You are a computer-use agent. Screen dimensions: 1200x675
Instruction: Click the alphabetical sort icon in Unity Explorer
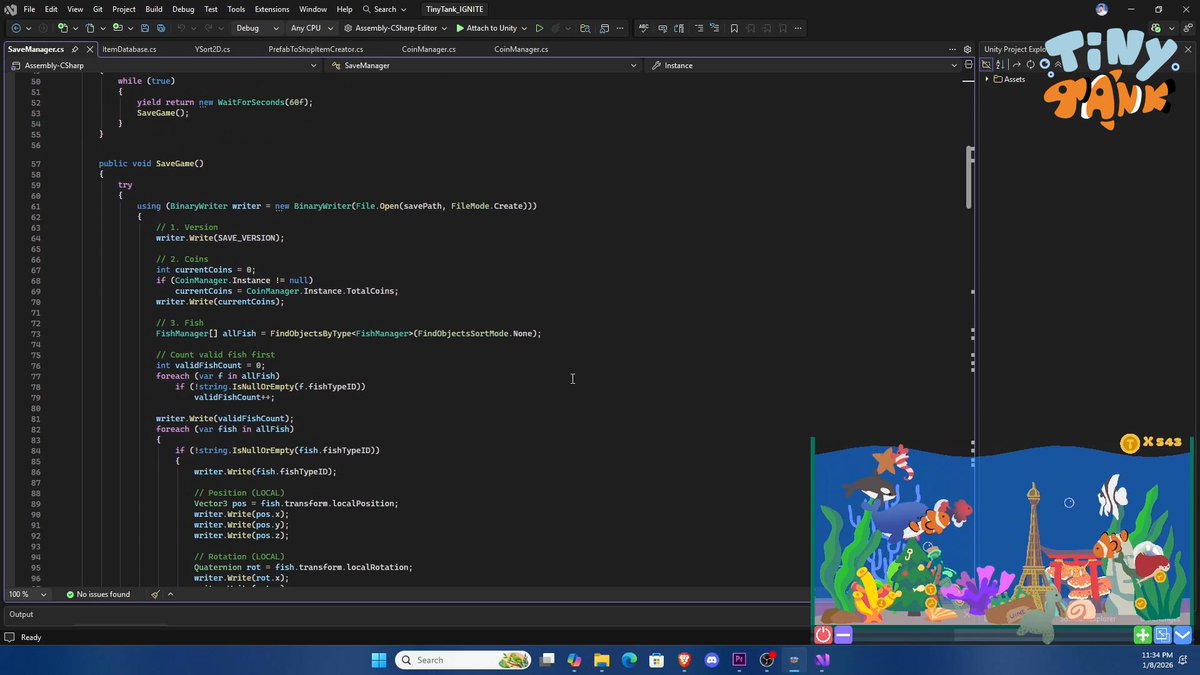click(1000, 65)
